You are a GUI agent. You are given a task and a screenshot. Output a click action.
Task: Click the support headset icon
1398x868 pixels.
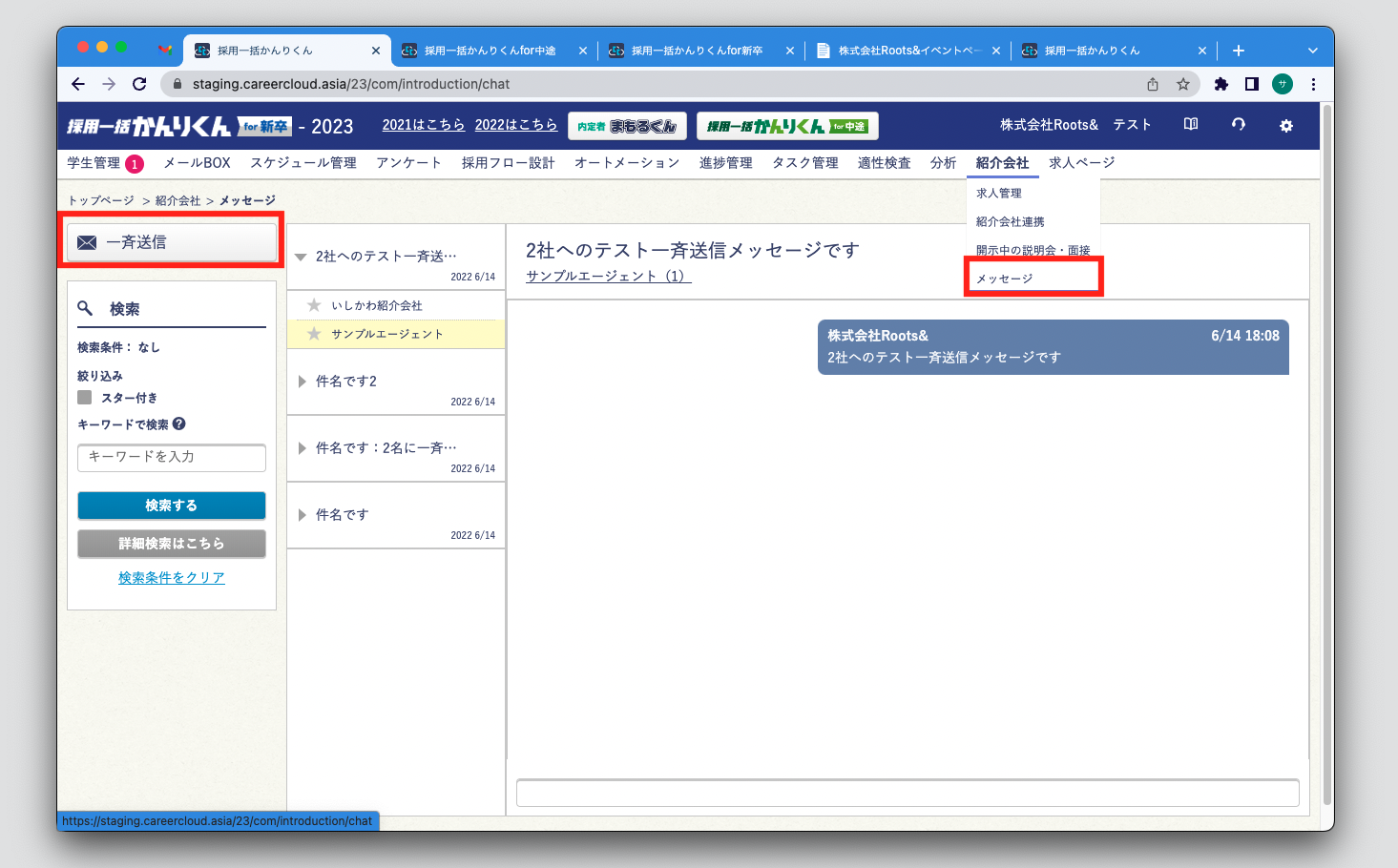(1238, 125)
